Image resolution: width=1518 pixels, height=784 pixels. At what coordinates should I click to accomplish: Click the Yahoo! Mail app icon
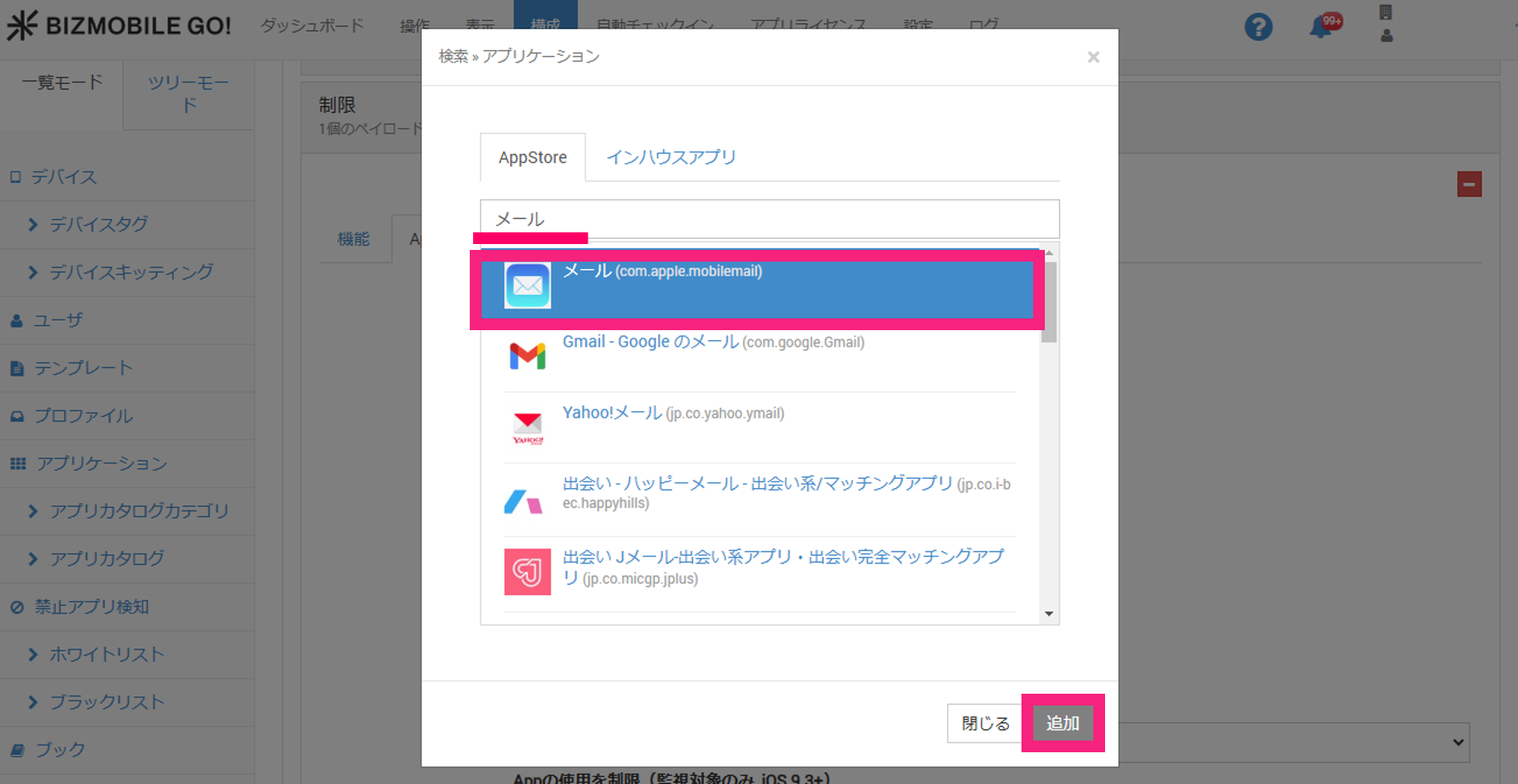527,427
